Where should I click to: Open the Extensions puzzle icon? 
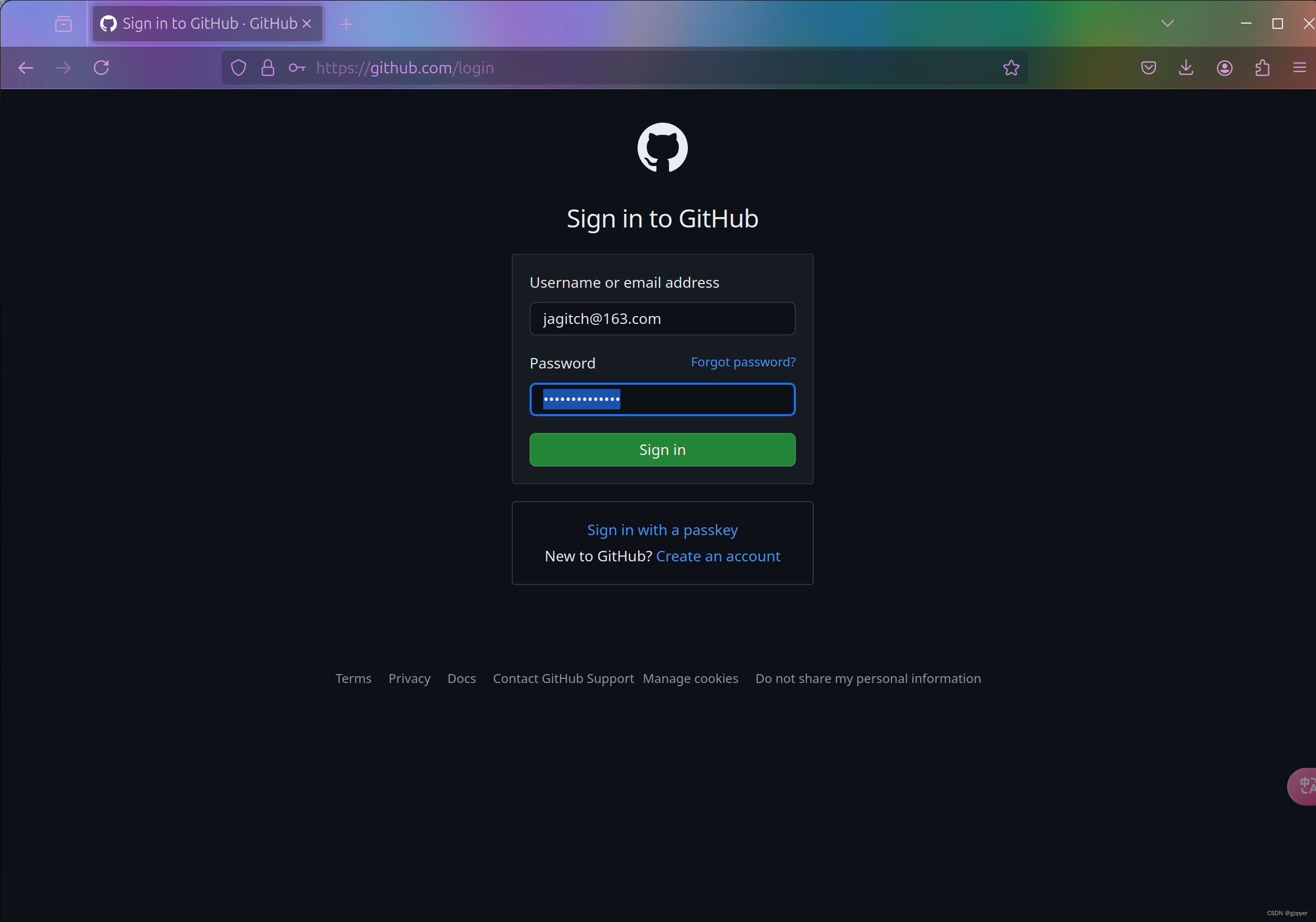[x=1262, y=68]
